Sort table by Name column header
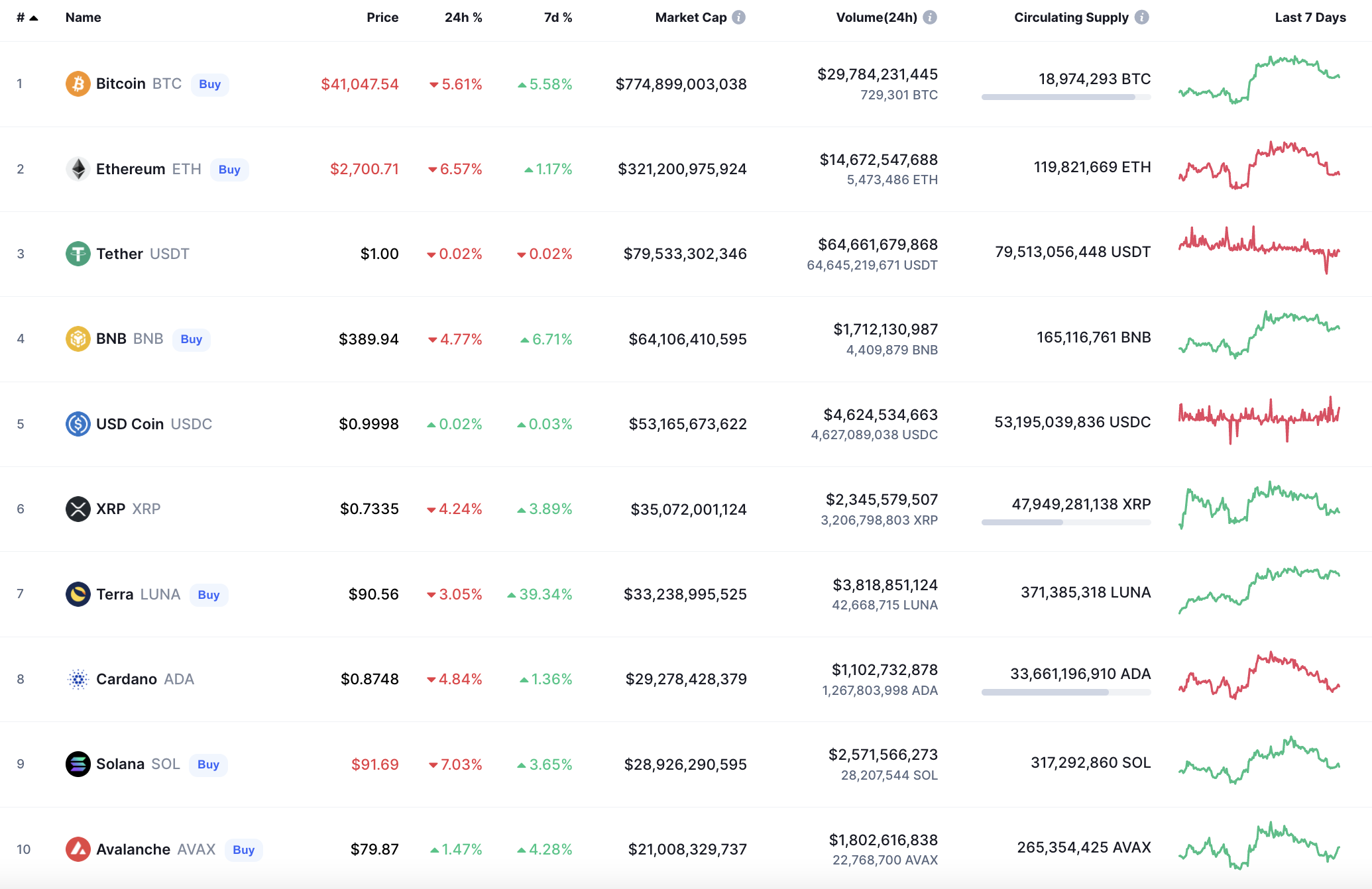 [x=83, y=18]
